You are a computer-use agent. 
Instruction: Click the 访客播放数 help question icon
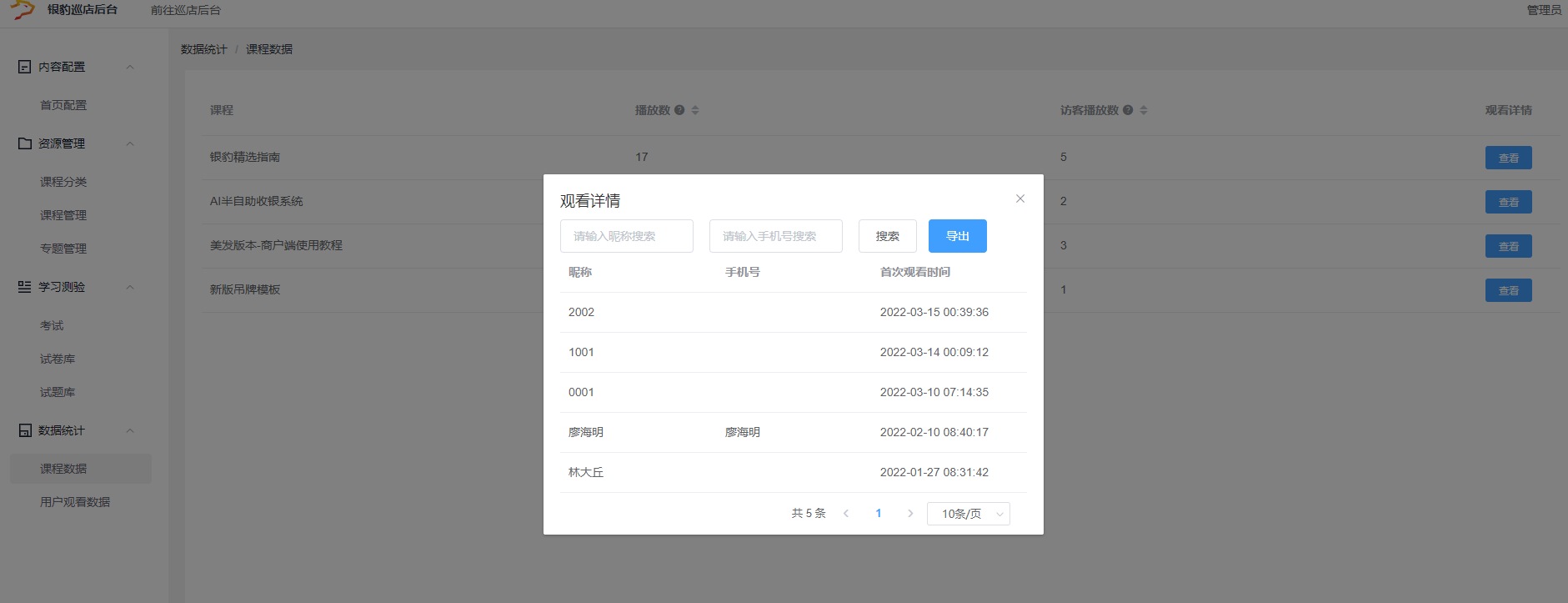(1128, 110)
